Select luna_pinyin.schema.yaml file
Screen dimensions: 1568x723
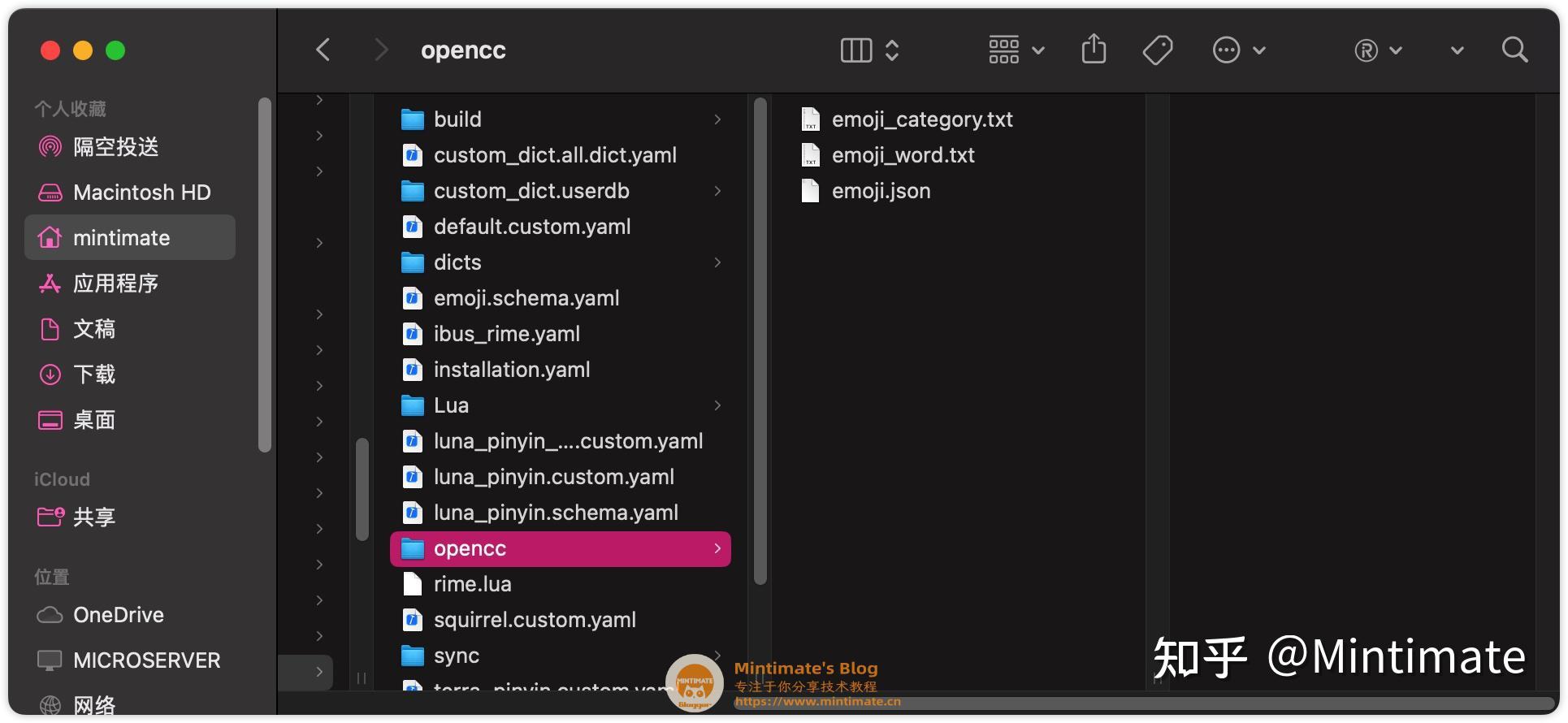point(556,513)
